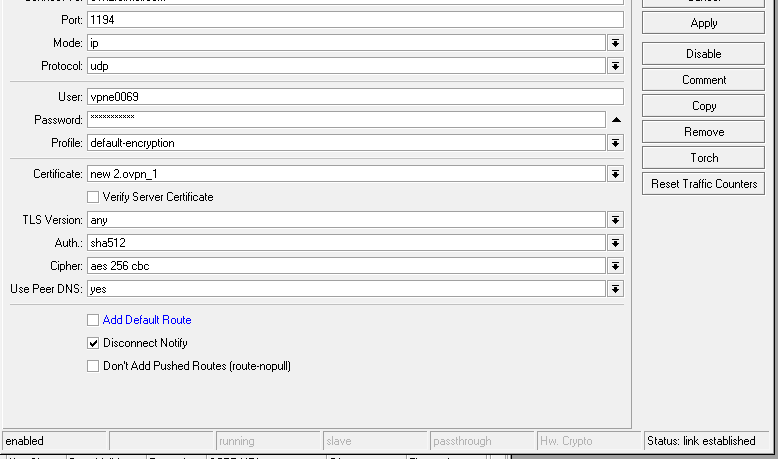Viewport: 778px width, 459px height.
Task: Click the Certificate field new 2.ovpn_1
Action: [x=346, y=174]
